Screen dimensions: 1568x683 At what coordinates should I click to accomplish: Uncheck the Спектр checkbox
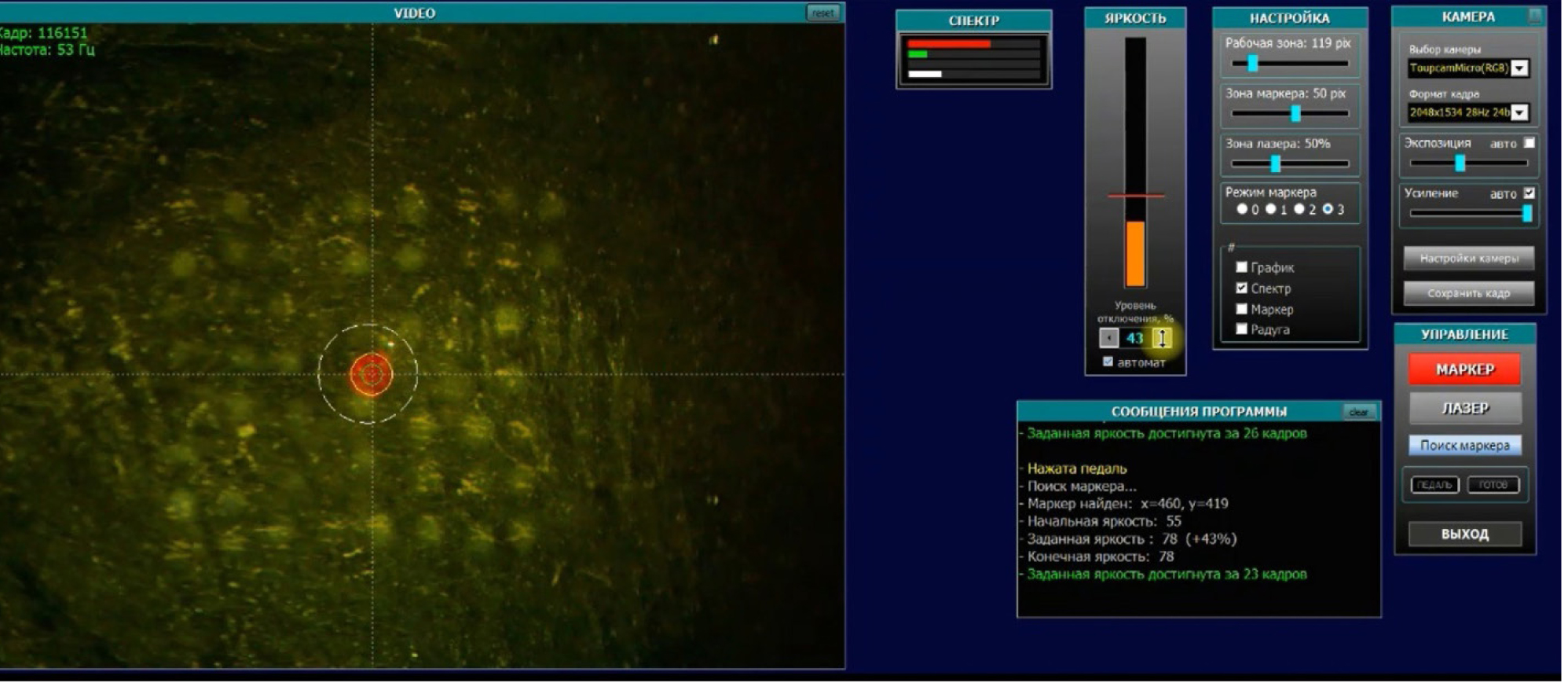tap(1241, 288)
